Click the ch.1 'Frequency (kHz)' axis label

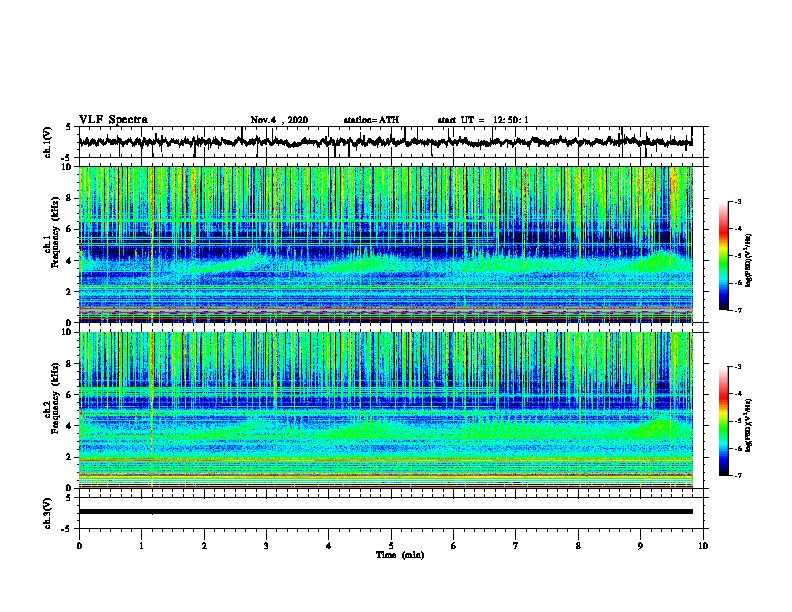(x=55, y=233)
